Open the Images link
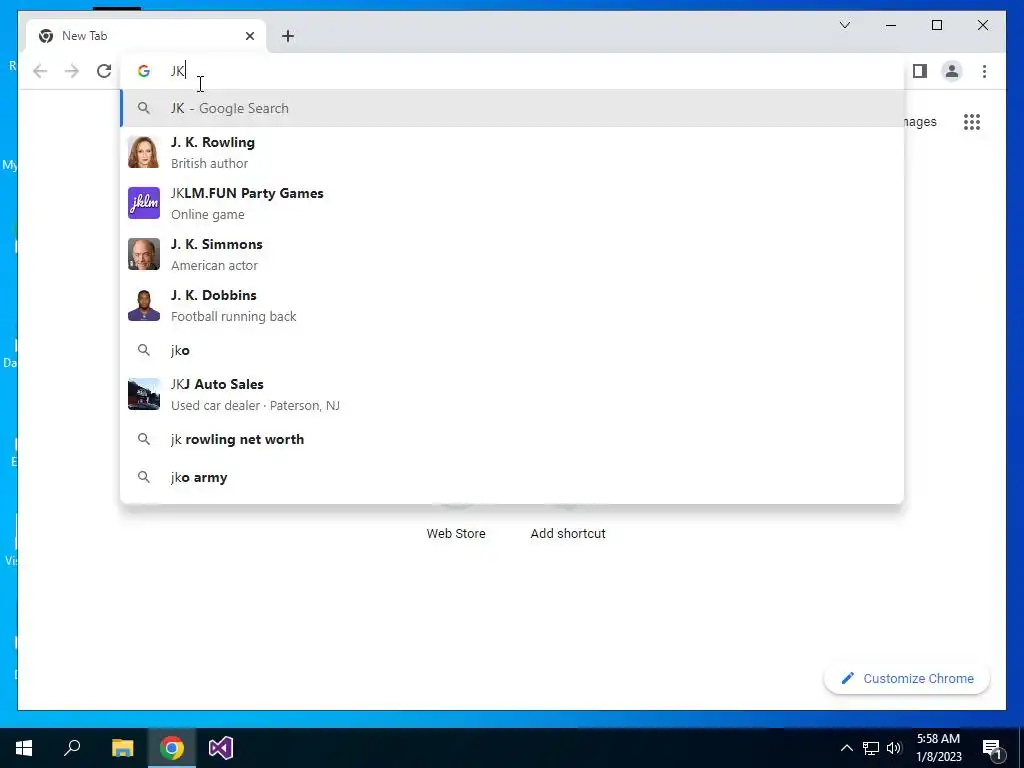This screenshot has width=1024, height=768. click(x=921, y=122)
